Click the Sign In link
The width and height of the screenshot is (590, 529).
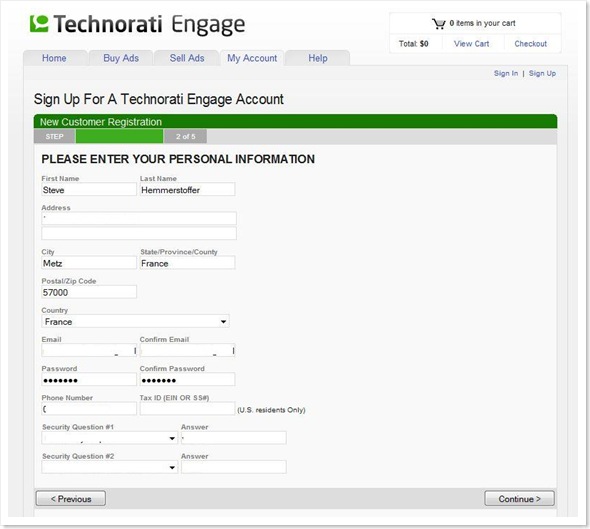point(506,73)
